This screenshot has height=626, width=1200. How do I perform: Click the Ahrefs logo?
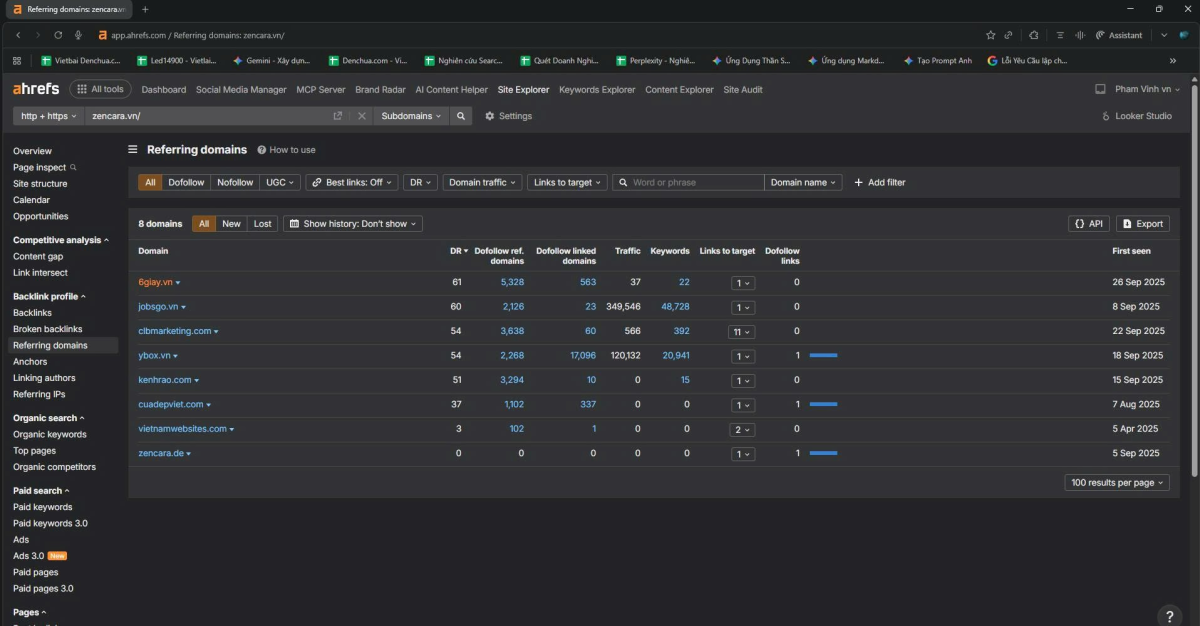tap(36, 89)
